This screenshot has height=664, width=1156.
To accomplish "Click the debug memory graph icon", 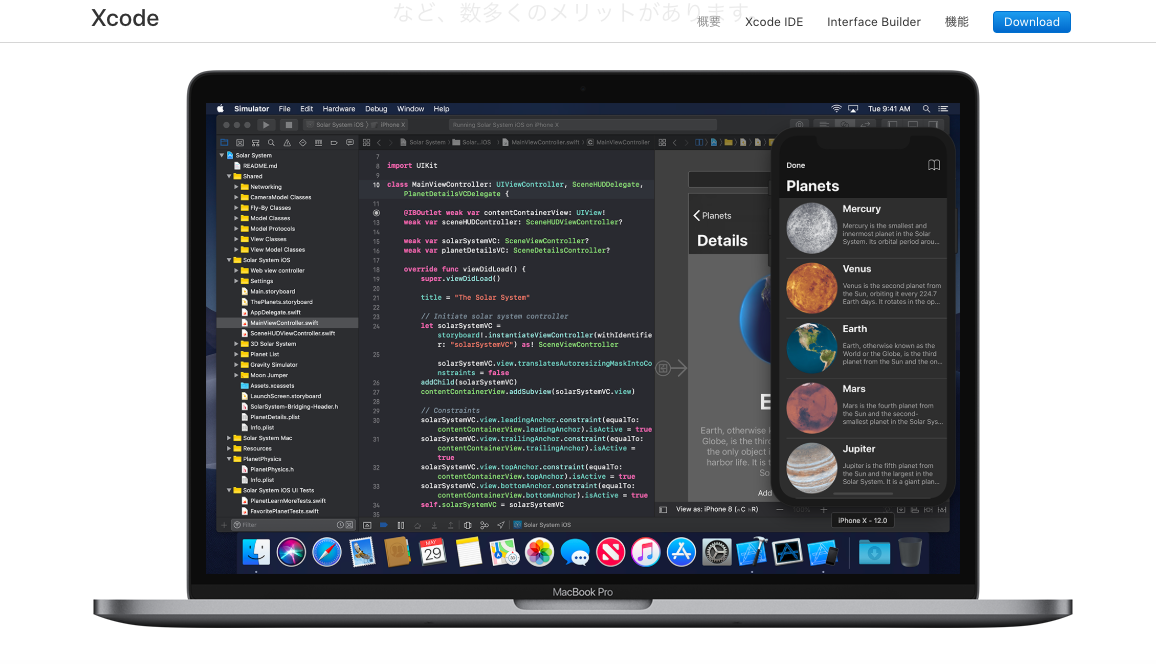I will 484,525.
